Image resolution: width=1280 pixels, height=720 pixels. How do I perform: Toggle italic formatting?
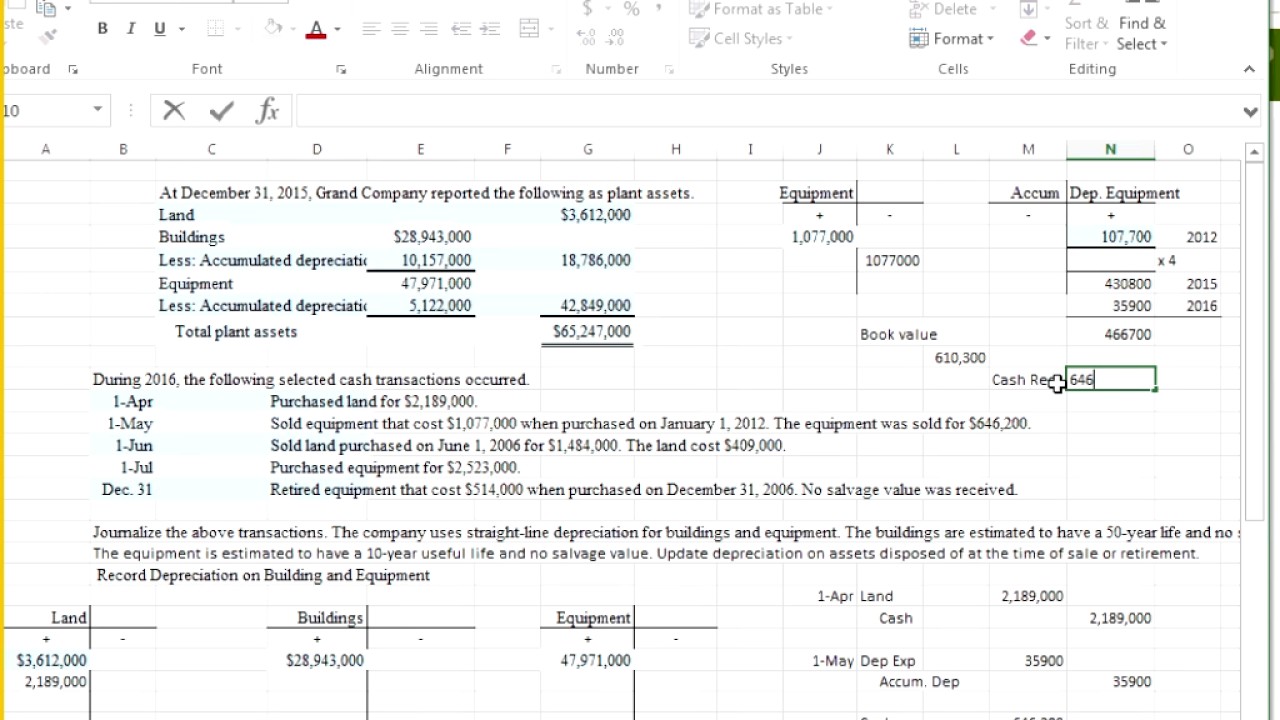(130, 29)
